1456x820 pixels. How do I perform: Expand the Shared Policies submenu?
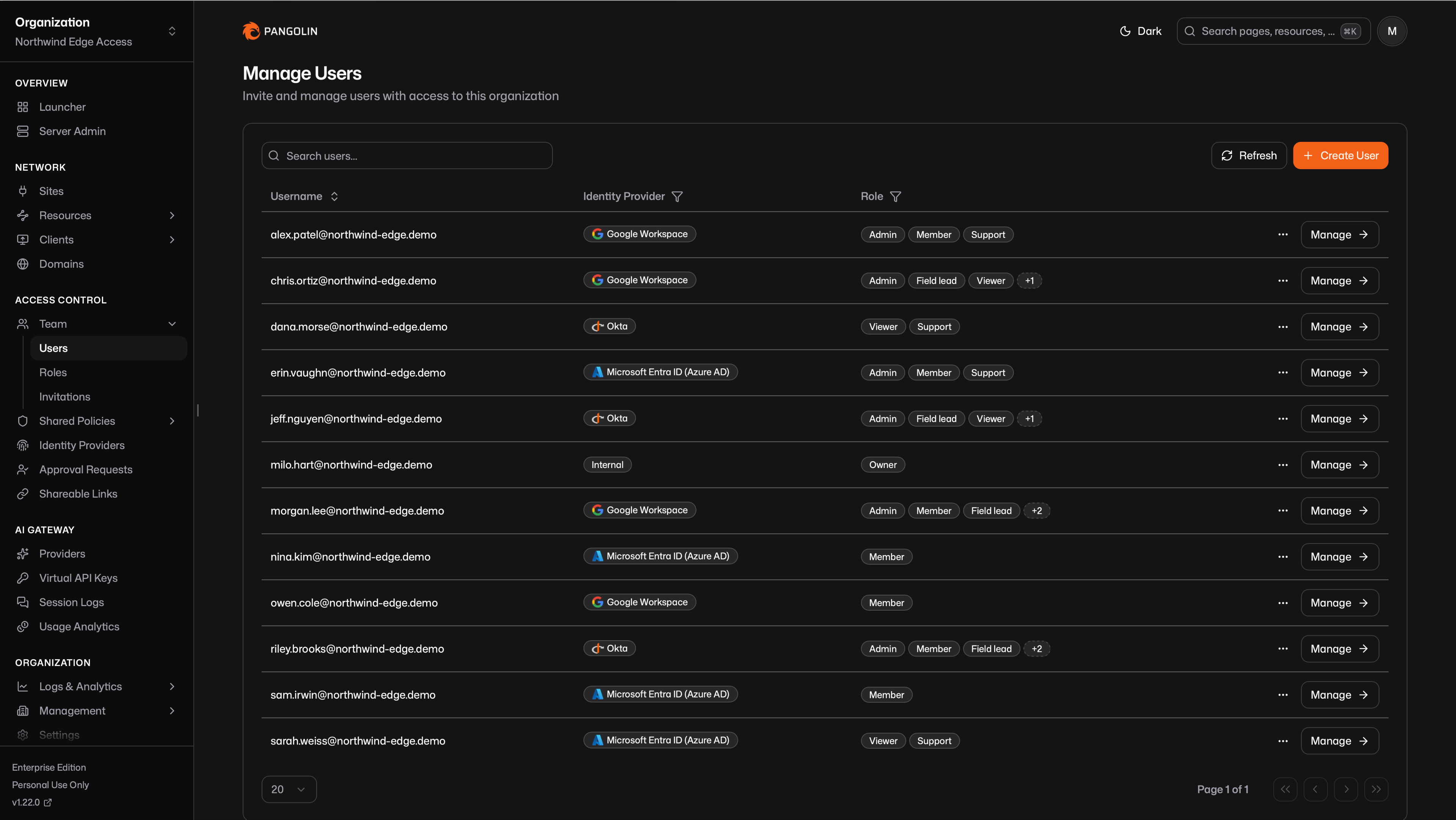pos(173,421)
